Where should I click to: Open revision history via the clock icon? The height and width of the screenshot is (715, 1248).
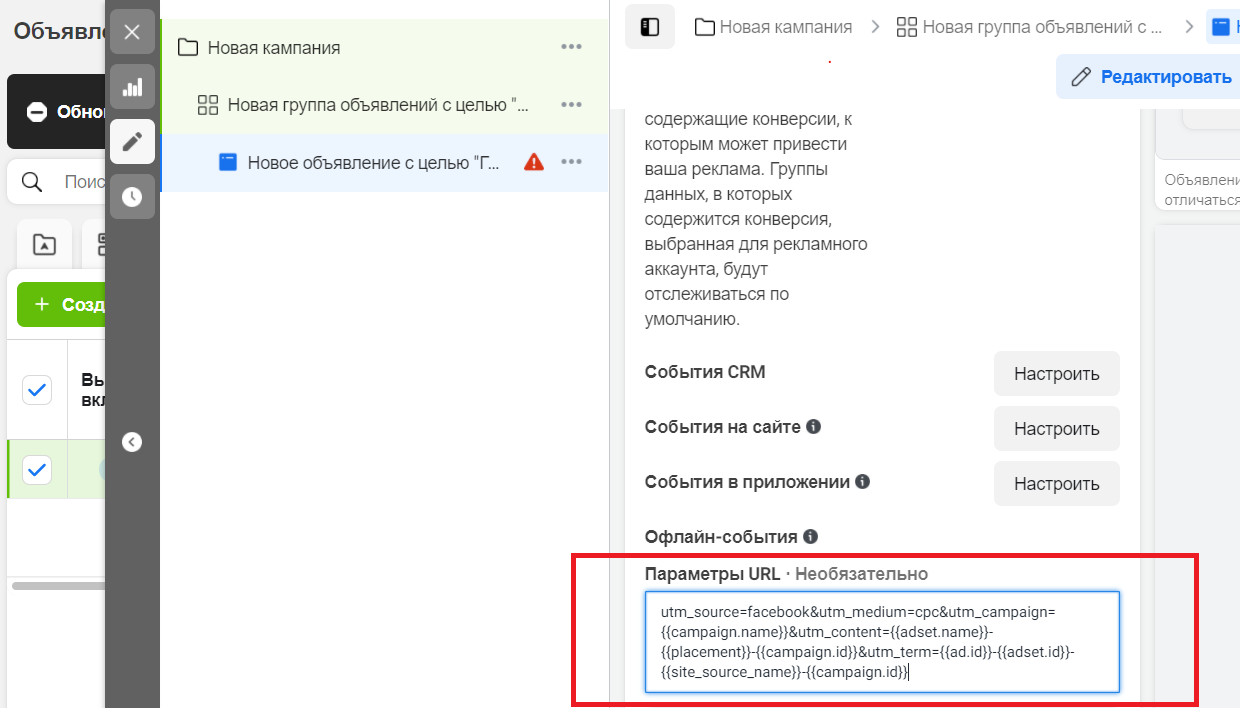click(x=131, y=196)
